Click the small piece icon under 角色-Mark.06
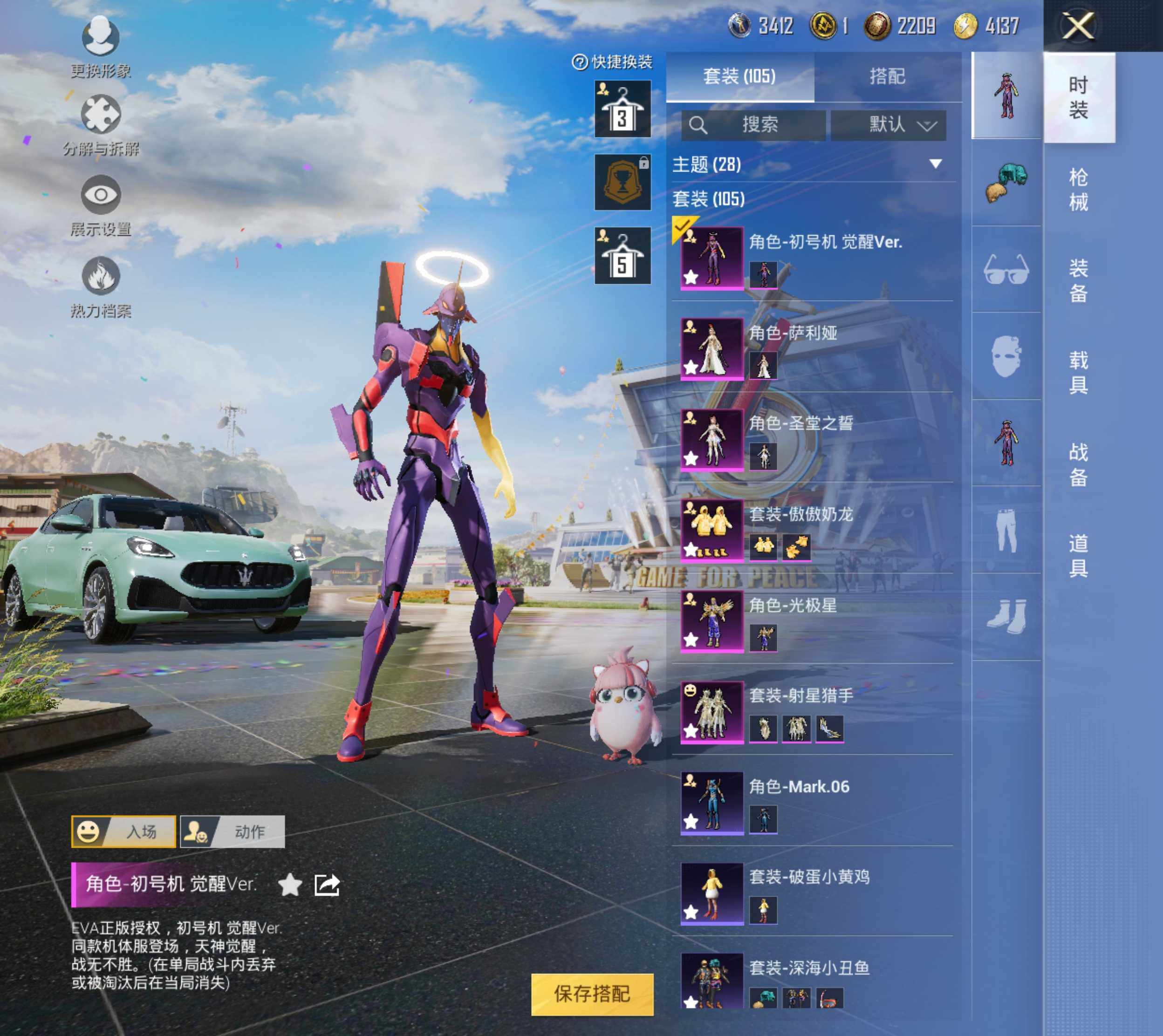The width and height of the screenshot is (1163, 1036). 763,820
